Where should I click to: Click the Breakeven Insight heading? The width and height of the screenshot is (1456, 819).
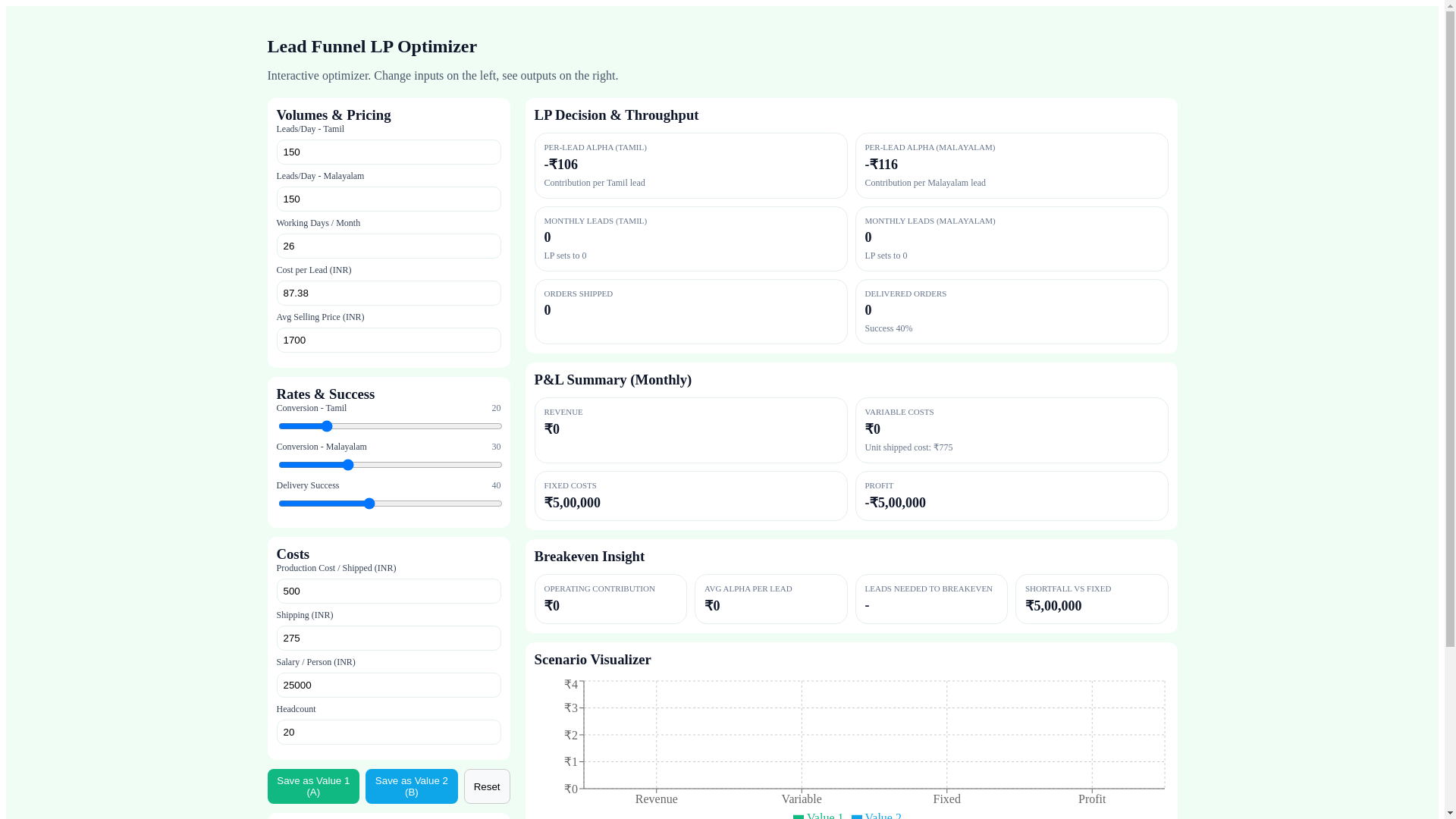click(x=589, y=557)
